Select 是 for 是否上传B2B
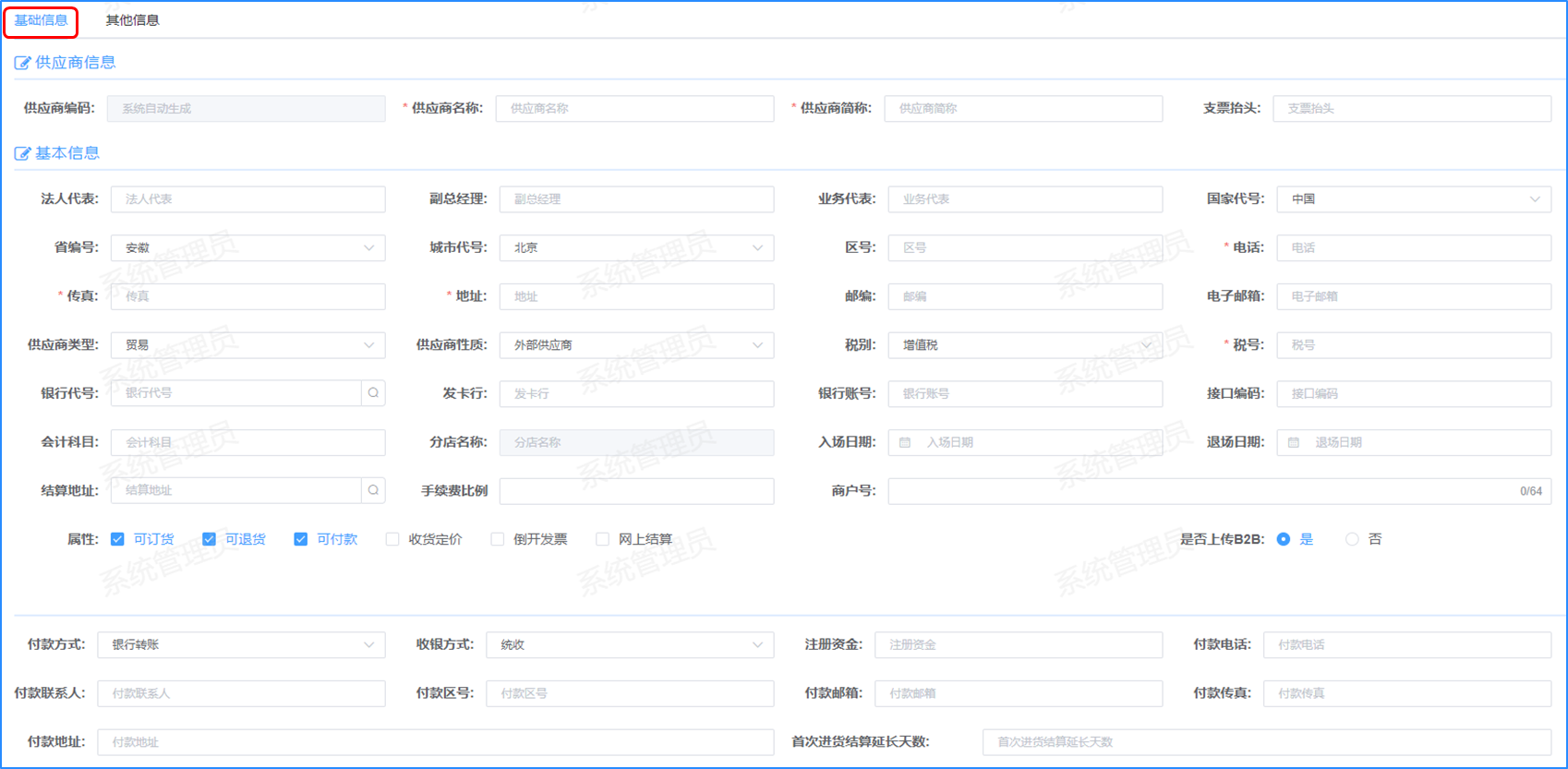This screenshot has height=769, width=1568. [1283, 539]
